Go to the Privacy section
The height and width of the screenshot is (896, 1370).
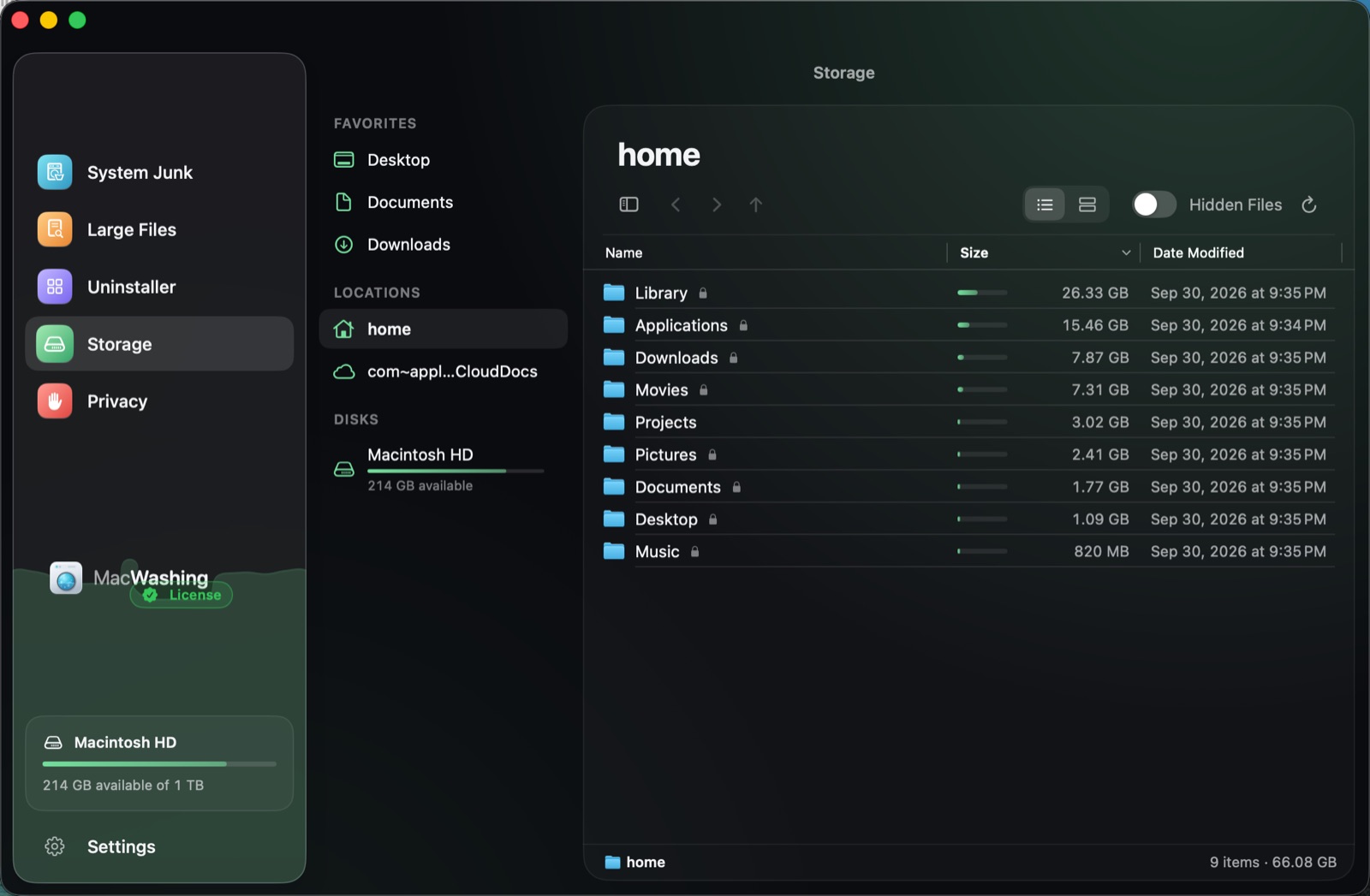coord(159,401)
